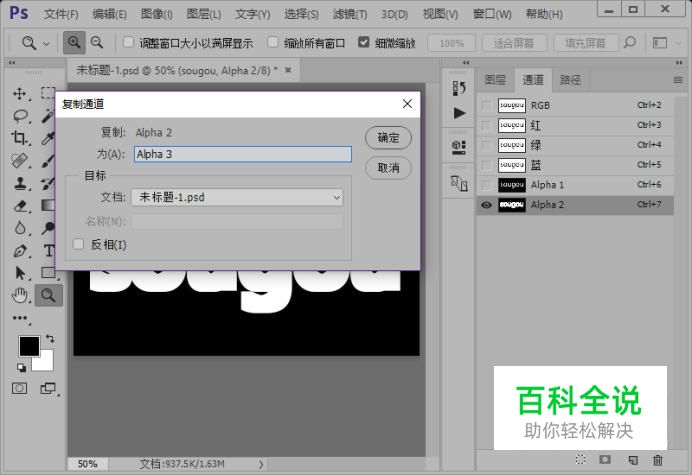Viewport: 692px width, 475px height.
Task: Select the Hand tool
Action: (20, 295)
